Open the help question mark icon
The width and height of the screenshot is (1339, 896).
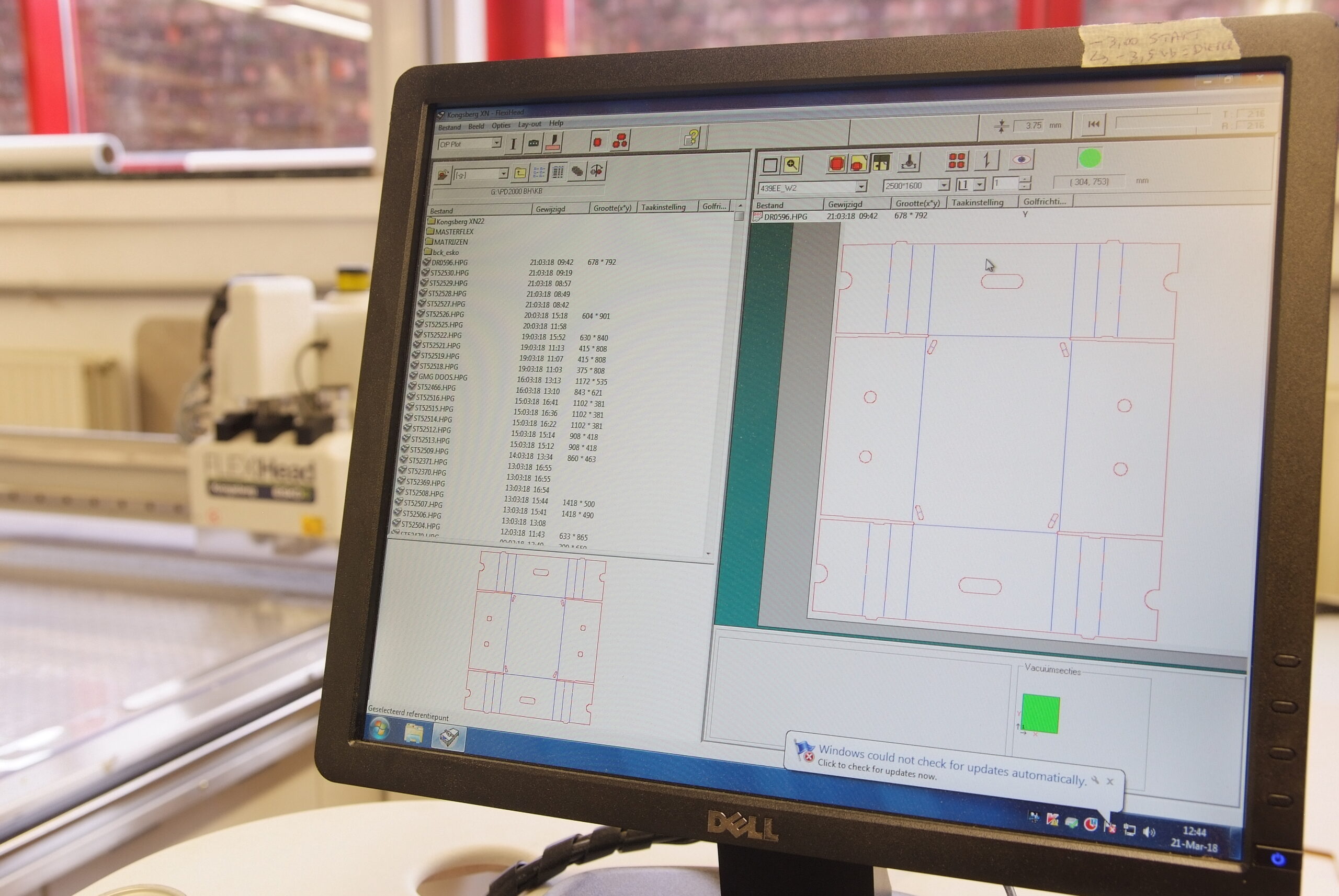(x=691, y=138)
